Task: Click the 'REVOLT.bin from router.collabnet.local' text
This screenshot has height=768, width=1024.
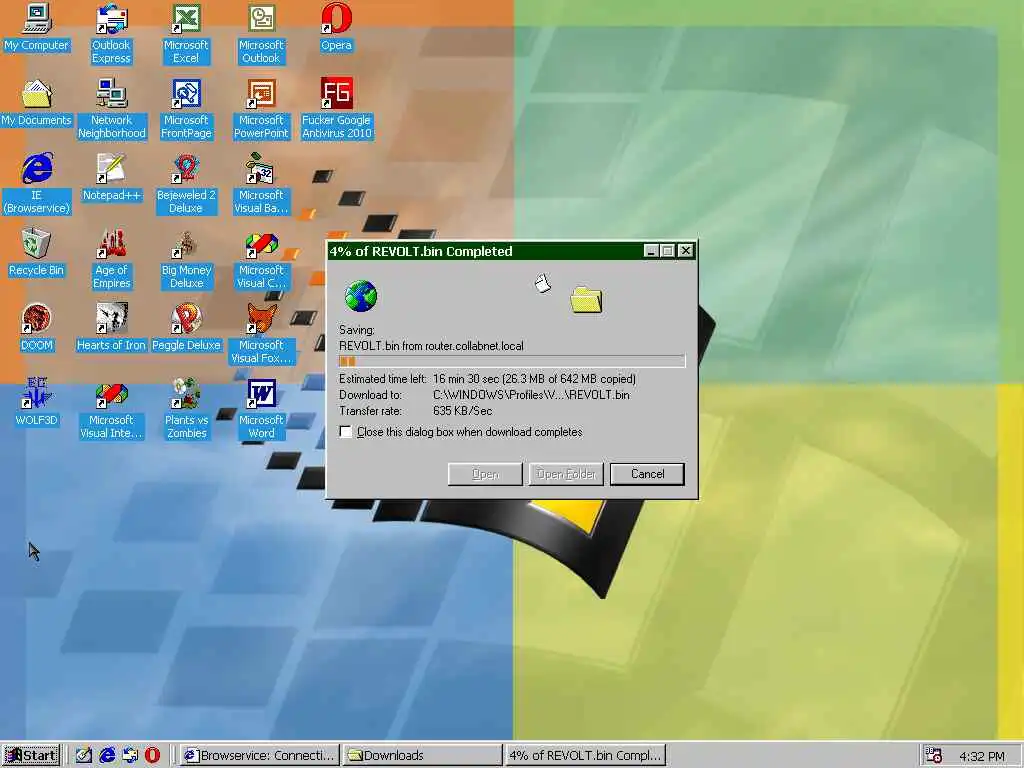Action: pos(431,346)
